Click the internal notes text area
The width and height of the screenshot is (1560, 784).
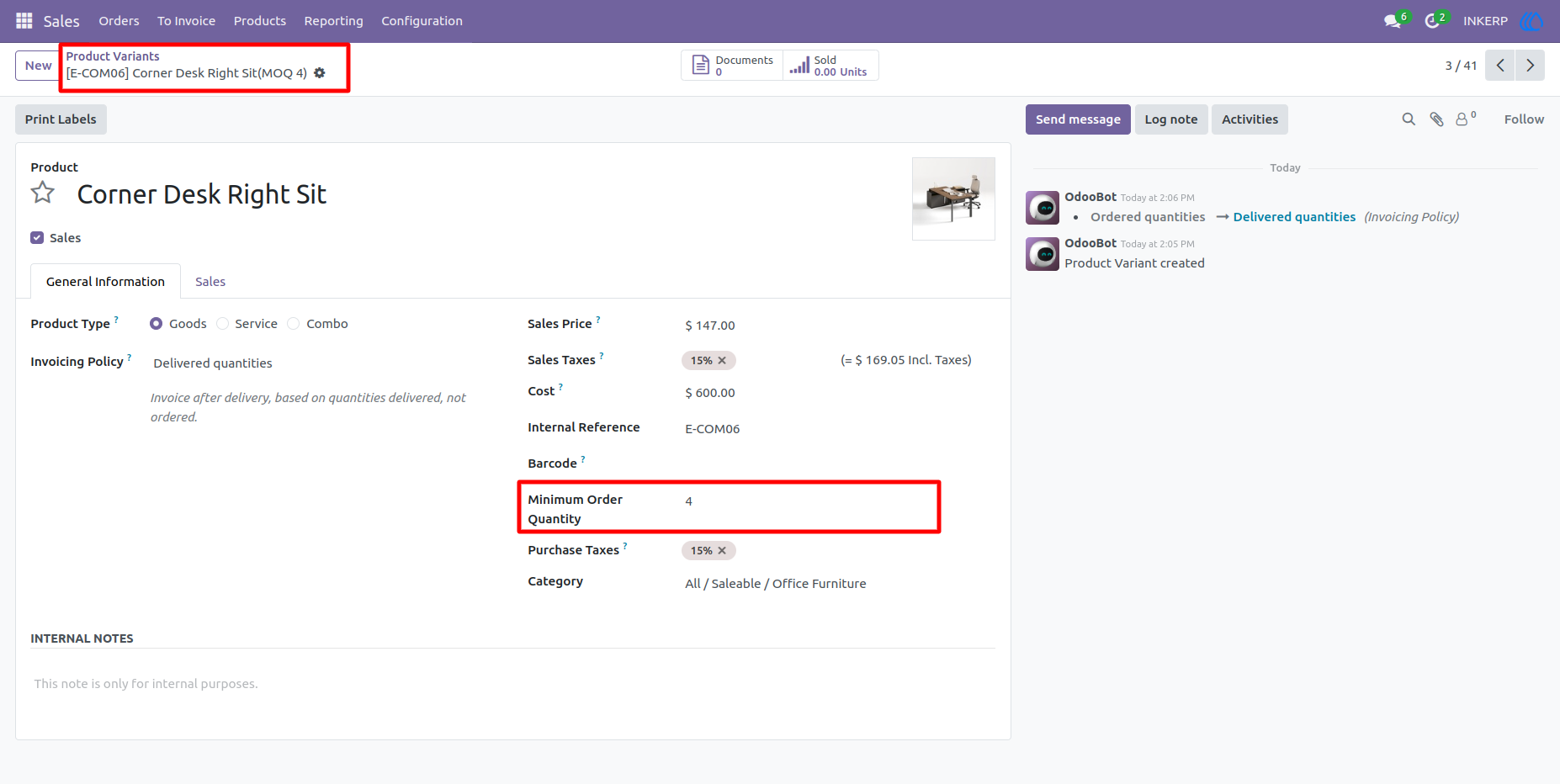[513, 684]
